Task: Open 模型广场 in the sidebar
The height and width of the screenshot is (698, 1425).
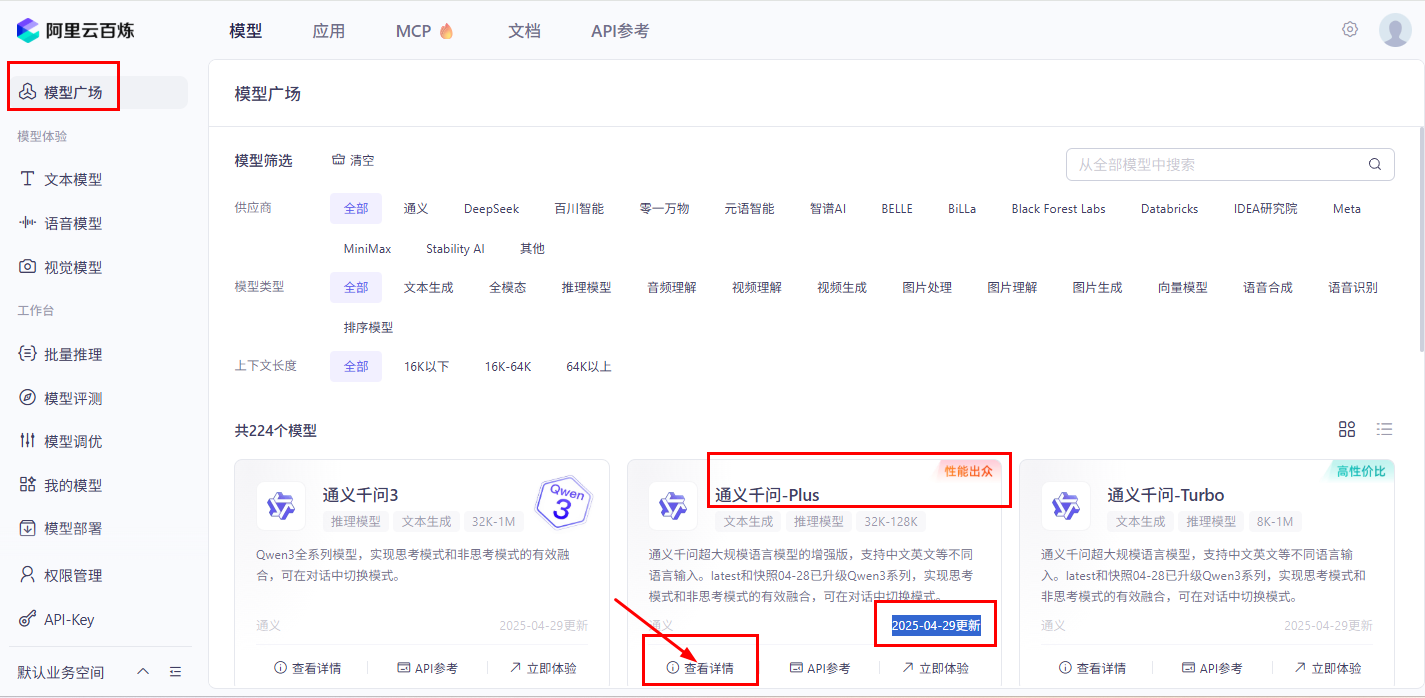Action: click(x=98, y=92)
